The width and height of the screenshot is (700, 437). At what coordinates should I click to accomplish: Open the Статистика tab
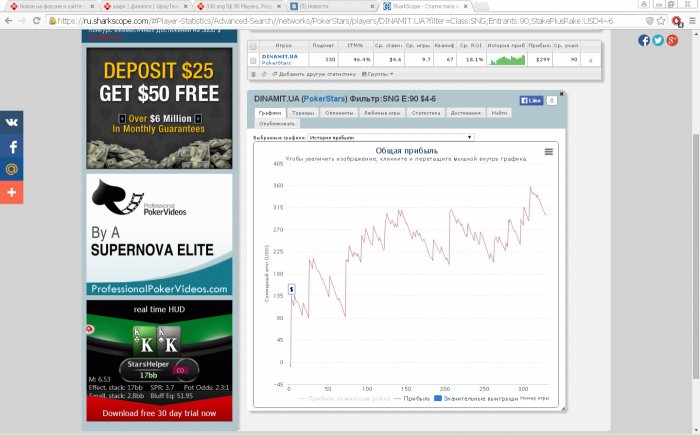[426, 113]
